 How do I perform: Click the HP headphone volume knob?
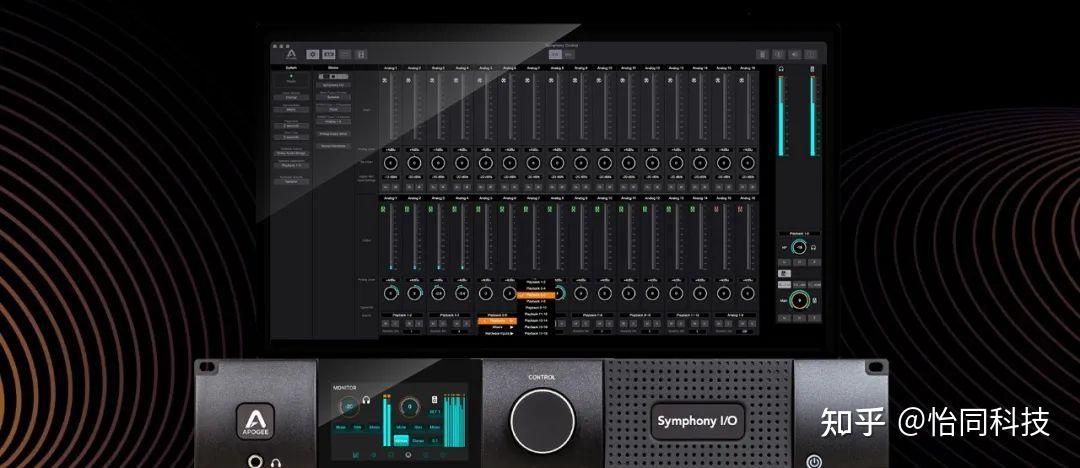(x=799, y=247)
